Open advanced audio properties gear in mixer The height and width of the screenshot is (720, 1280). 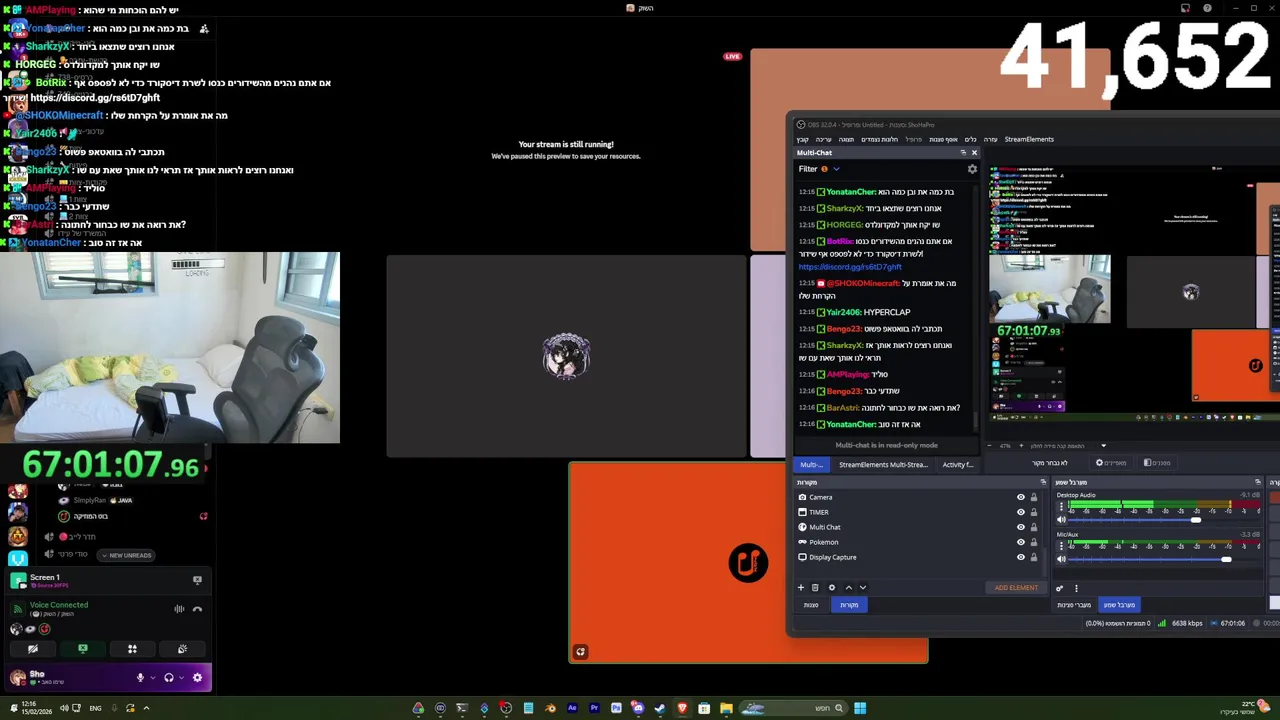tap(1060, 588)
